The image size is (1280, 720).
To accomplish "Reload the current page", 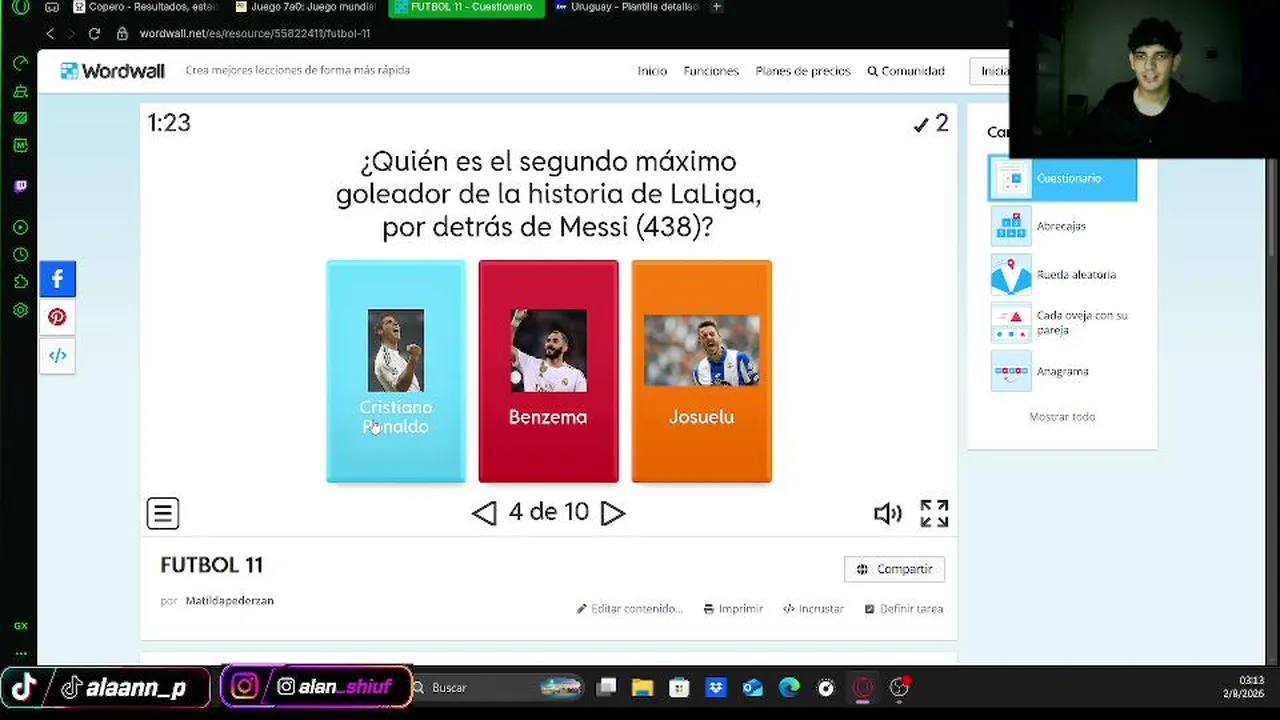I will [94, 33].
